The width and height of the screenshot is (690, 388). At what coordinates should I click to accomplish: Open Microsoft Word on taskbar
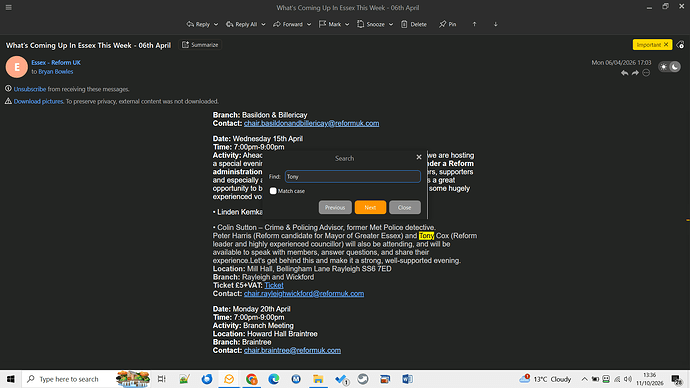click(x=407, y=379)
